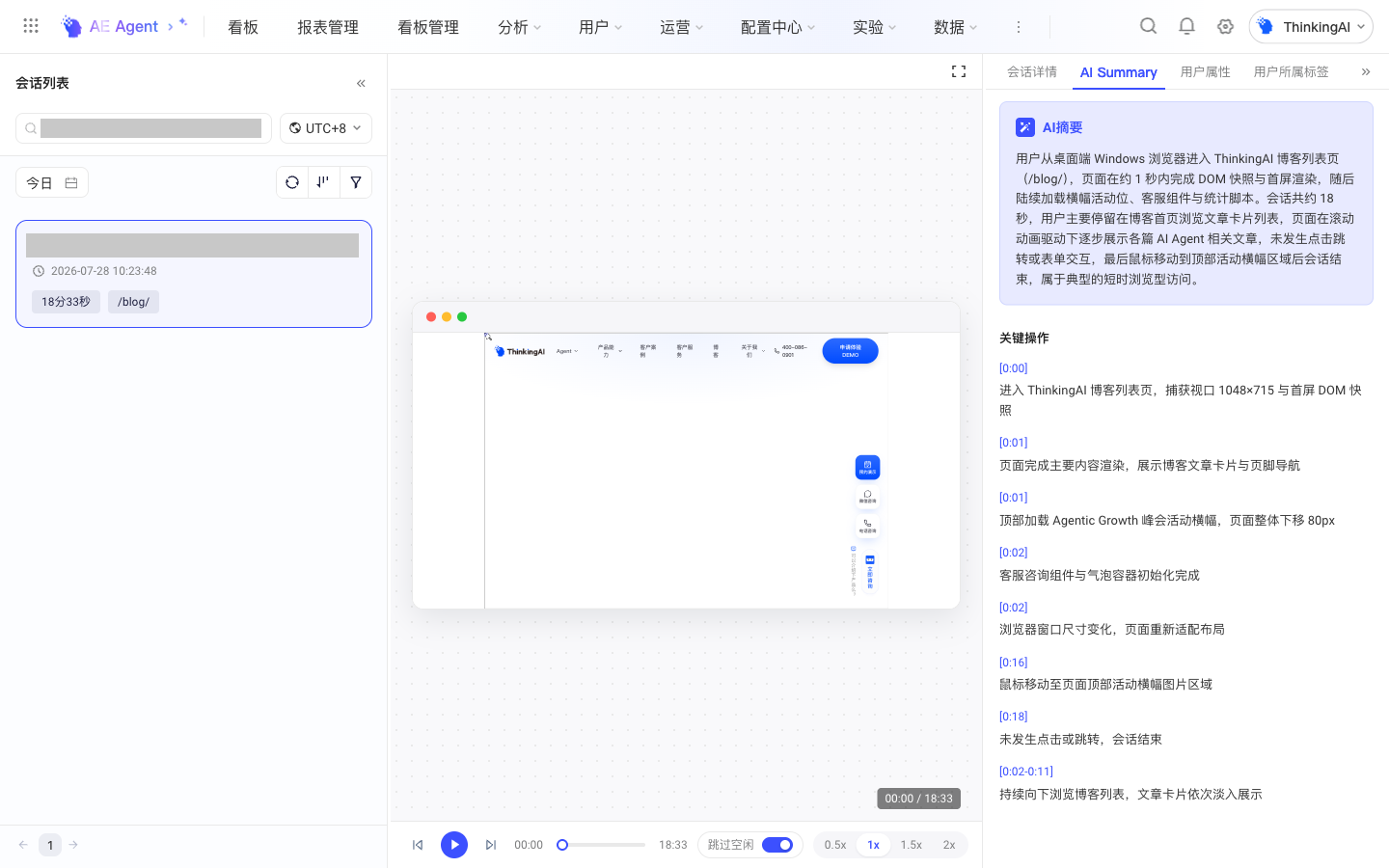
Task: Open 报表管理 in top navigation
Action: (x=328, y=27)
